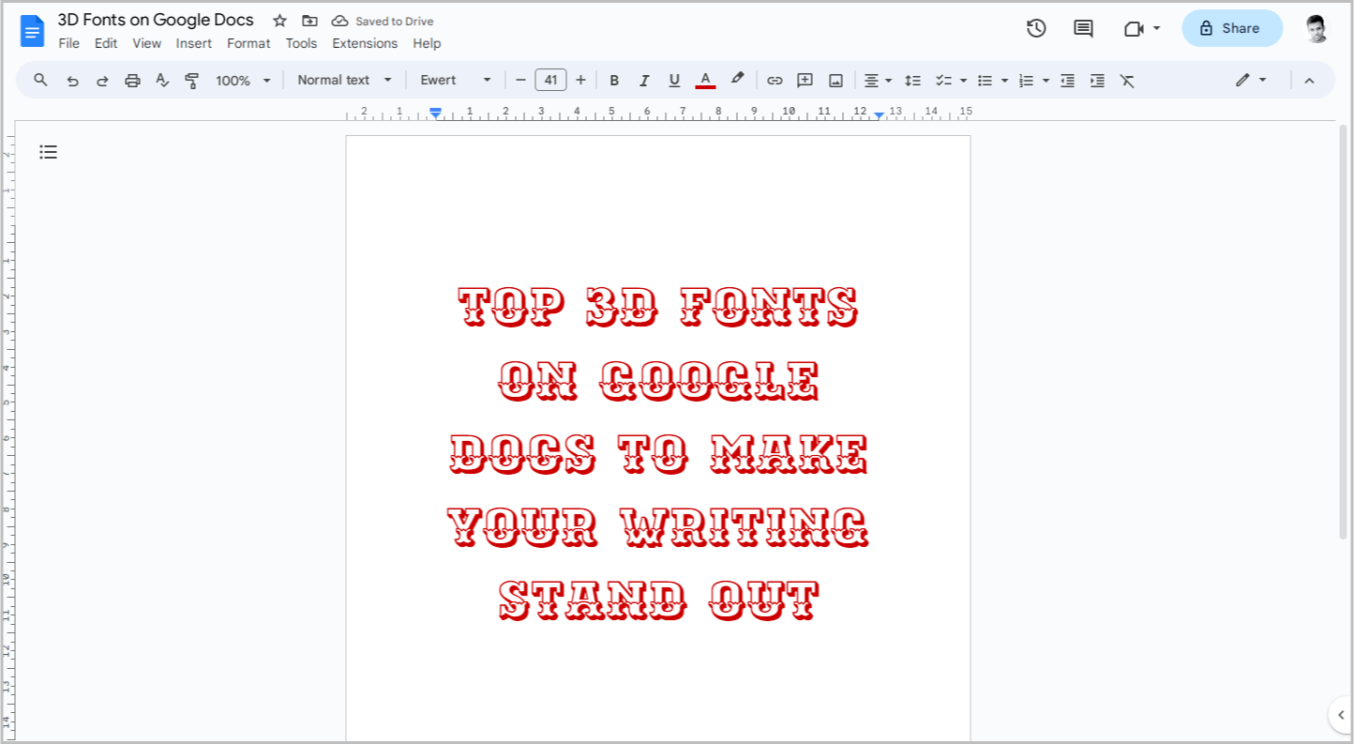Click the redo arrow

point(102,81)
